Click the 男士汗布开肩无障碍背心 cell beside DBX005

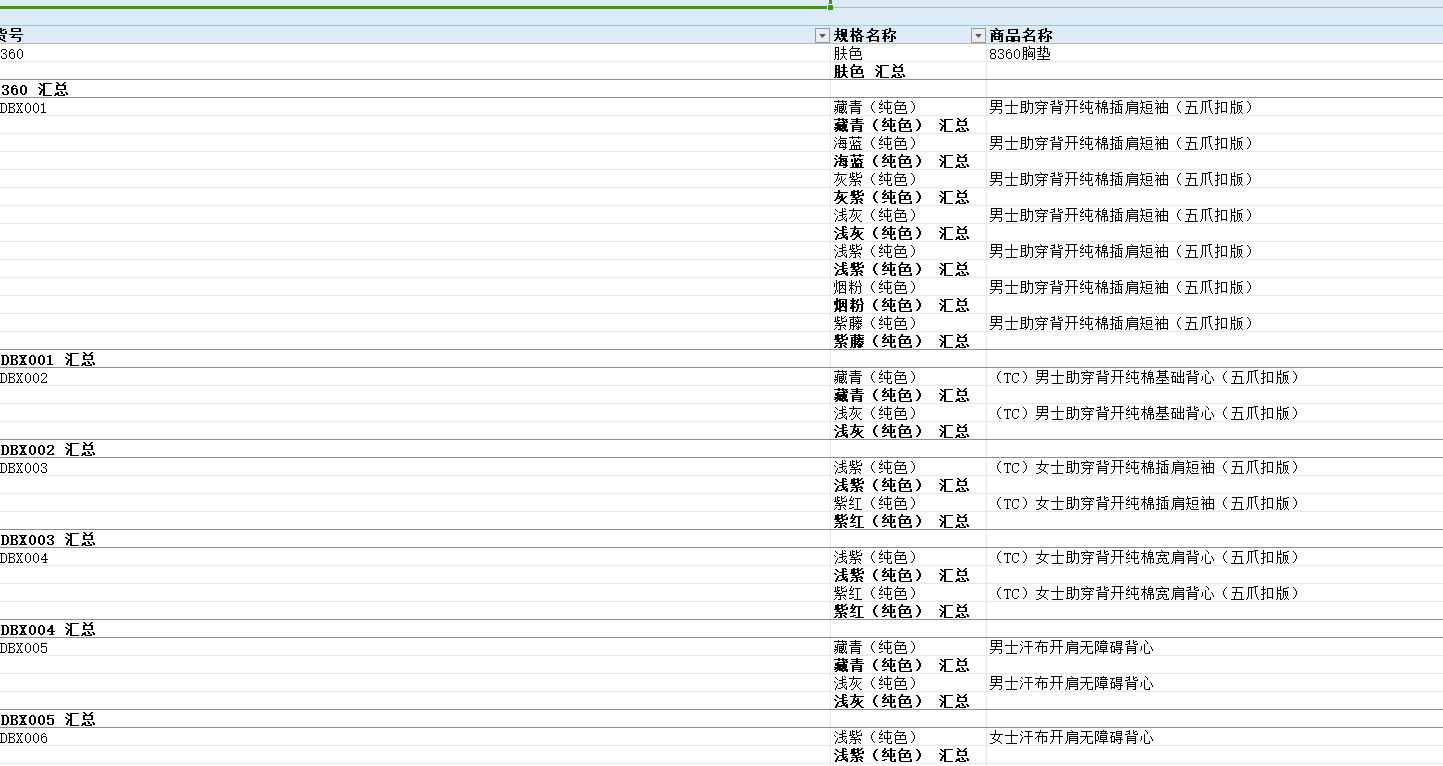click(x=1071, y=648)
